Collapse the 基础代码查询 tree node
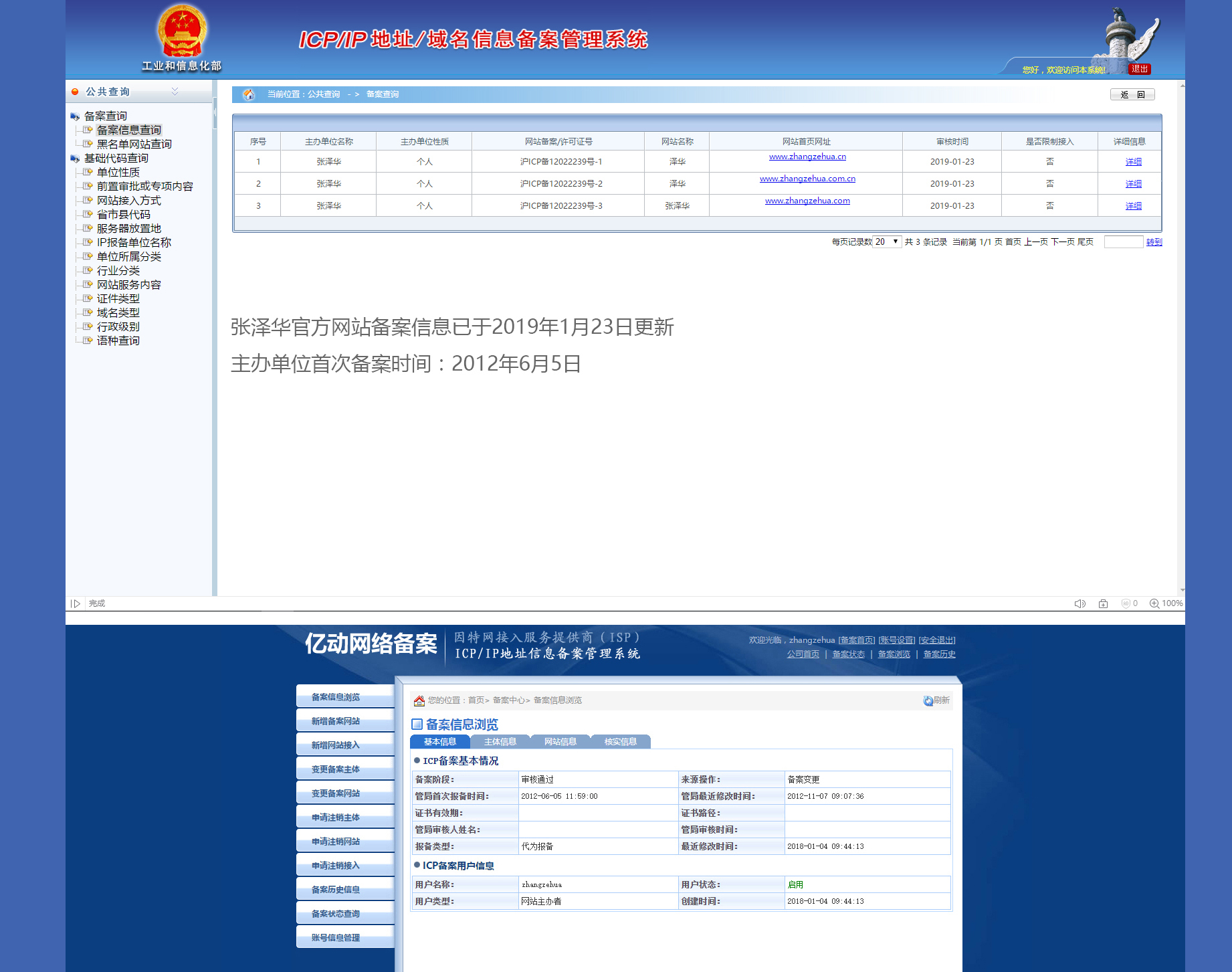The image size is (1232, 972). pos(75,159)
